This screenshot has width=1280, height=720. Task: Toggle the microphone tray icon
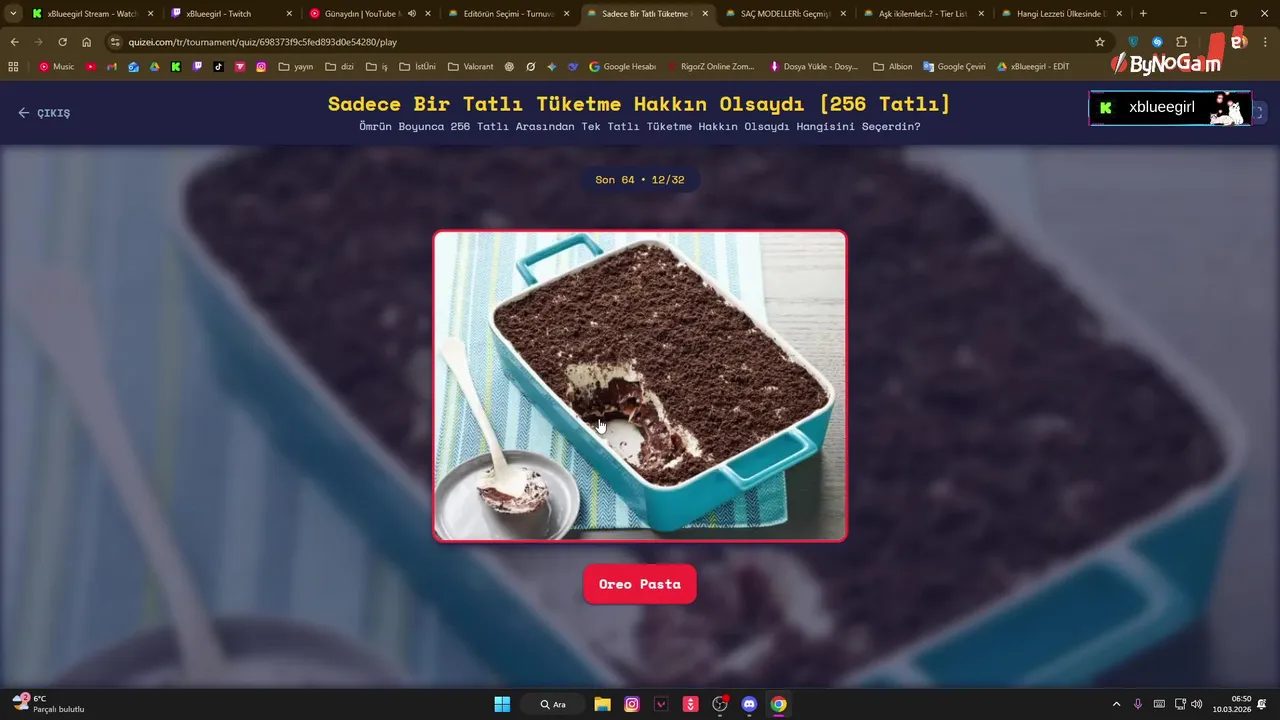click(1138, 704)
